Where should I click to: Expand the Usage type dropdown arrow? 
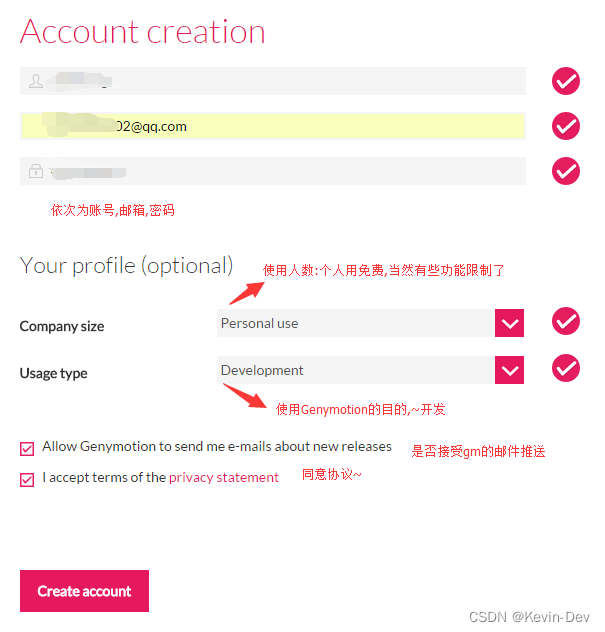click(x=509, y=370)
